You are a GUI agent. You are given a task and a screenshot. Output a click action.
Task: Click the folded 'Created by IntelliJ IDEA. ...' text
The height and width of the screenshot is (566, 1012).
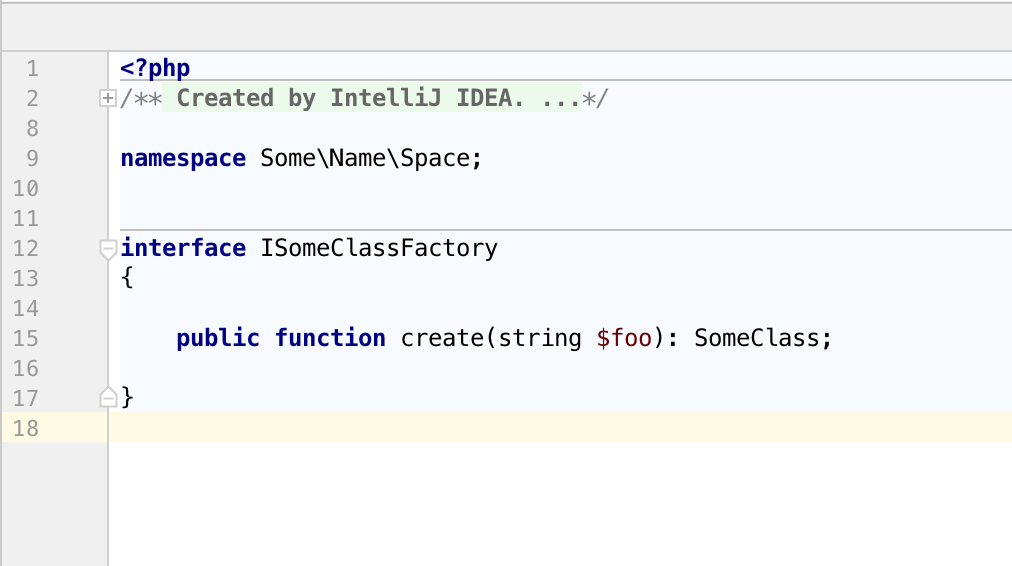(372, 98)
